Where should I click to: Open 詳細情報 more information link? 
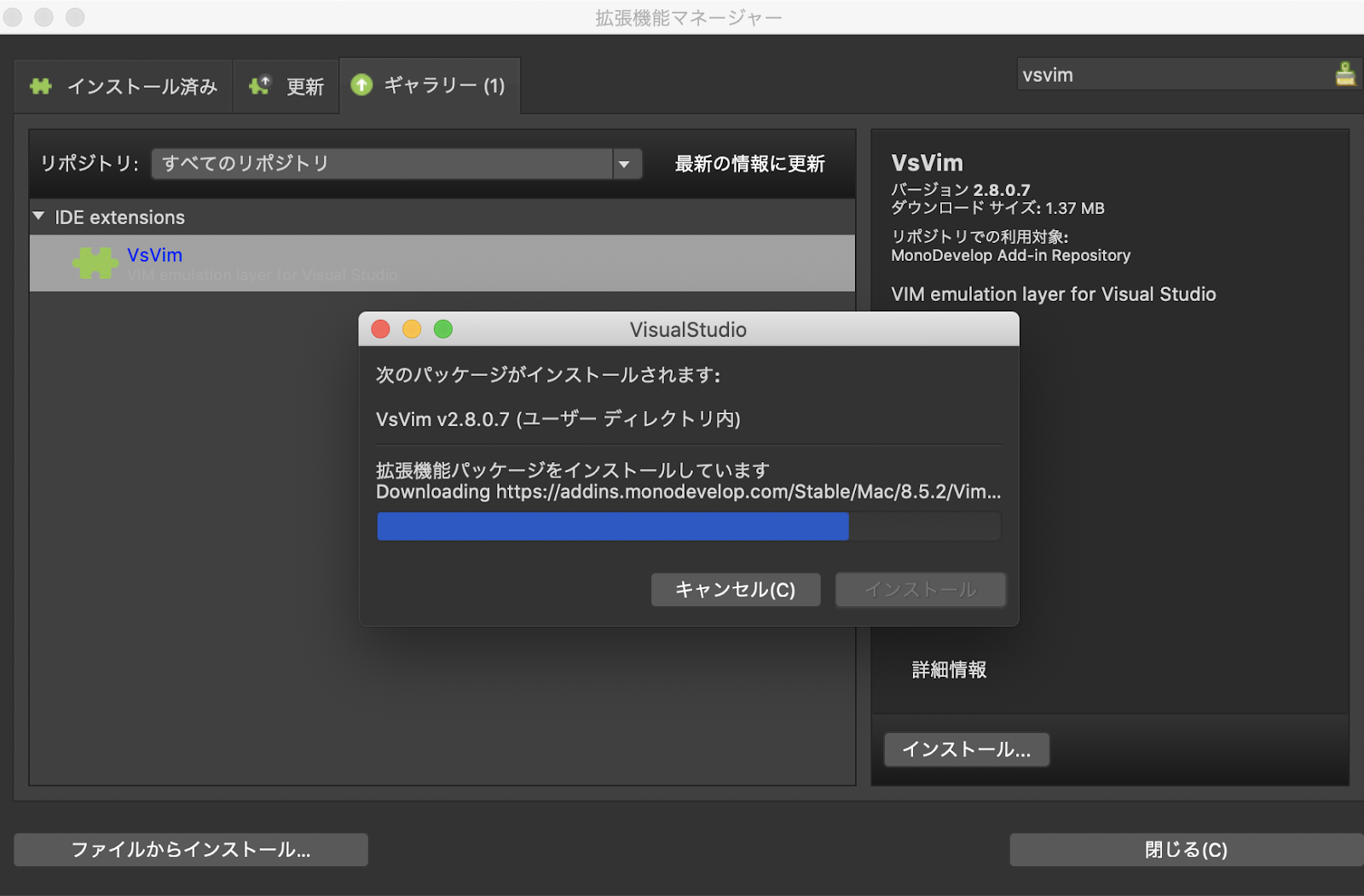(949, 670)
